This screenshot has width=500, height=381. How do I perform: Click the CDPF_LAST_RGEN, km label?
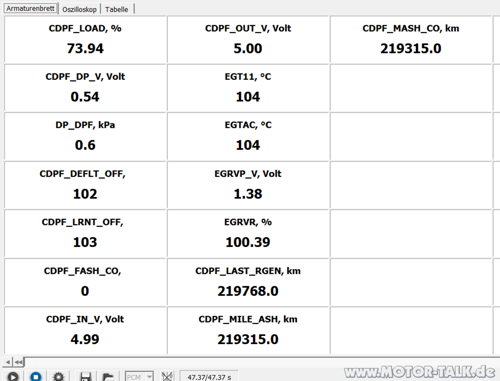(248, 271)
